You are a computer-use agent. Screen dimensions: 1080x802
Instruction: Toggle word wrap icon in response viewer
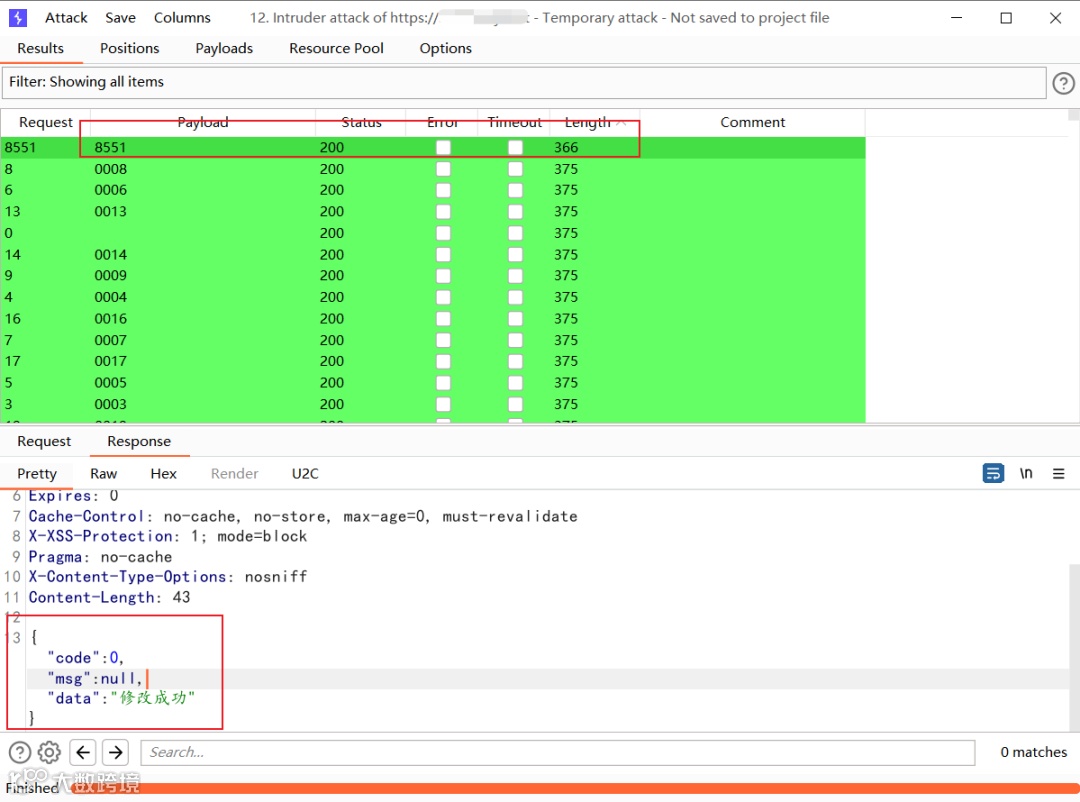[993, 473]
